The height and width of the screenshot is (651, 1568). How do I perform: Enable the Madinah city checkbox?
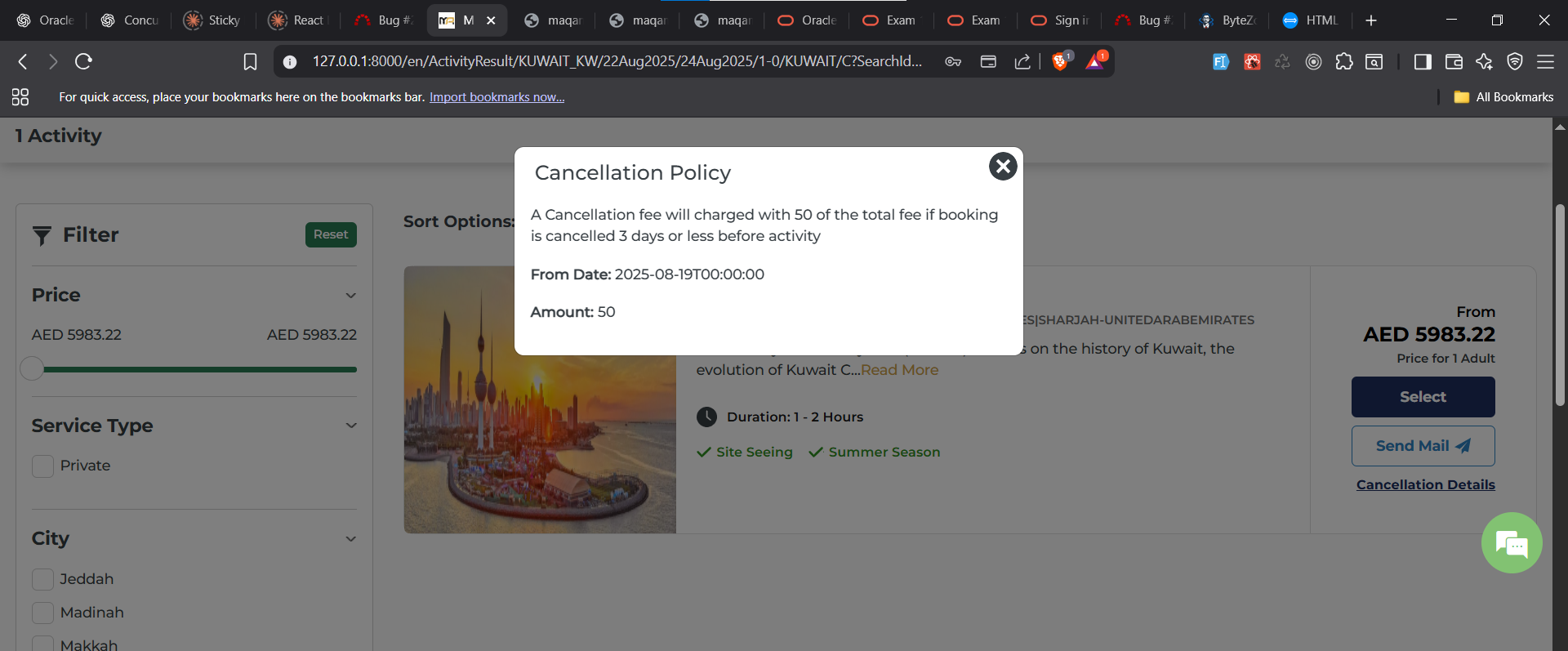[x=42, y=613]
